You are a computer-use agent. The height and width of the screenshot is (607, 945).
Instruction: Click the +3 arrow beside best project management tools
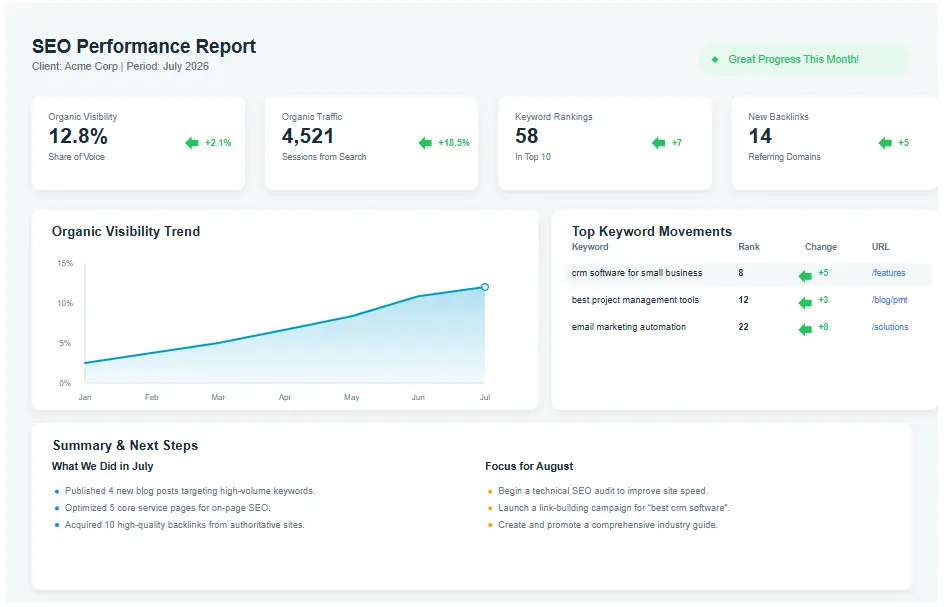click(x=802, y=300)
